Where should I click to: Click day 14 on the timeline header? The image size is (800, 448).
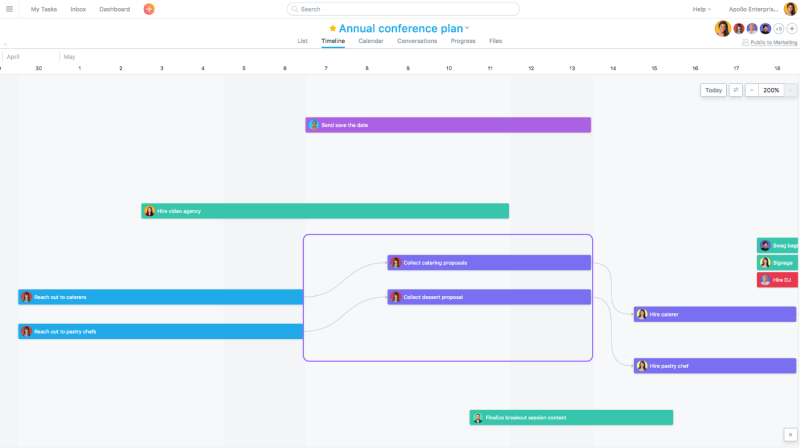coord(613,68)
